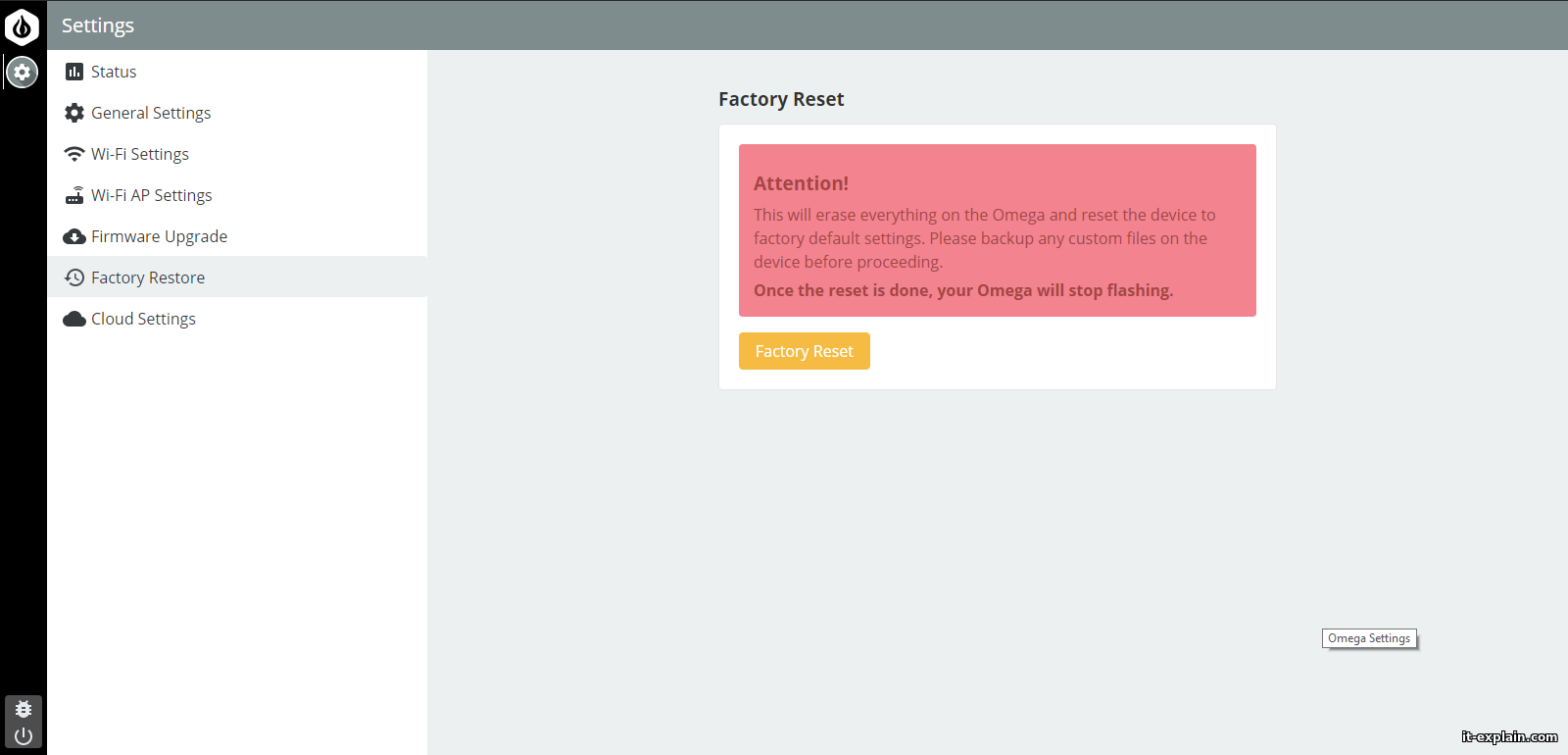Navigate to Firmware Upgrade
Image resolution: width=1568 pixels, height=755 pixels.
tap(159, 236)
